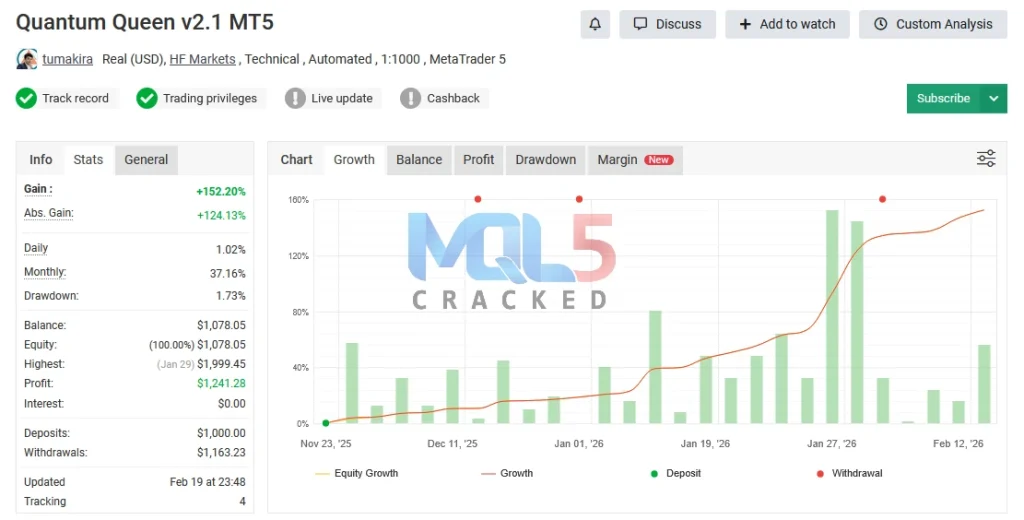The height and width of the screenshot is (520, 1024).
Task: Click the Live update warning icon
Action: 295,98
